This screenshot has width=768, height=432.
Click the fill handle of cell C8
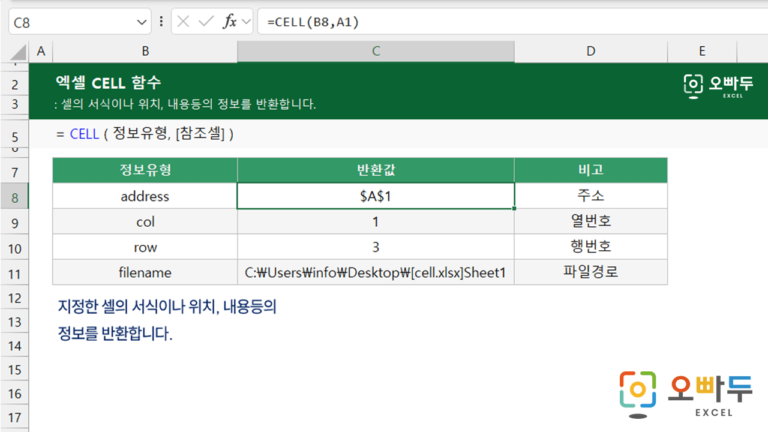[x=514, y=209]
